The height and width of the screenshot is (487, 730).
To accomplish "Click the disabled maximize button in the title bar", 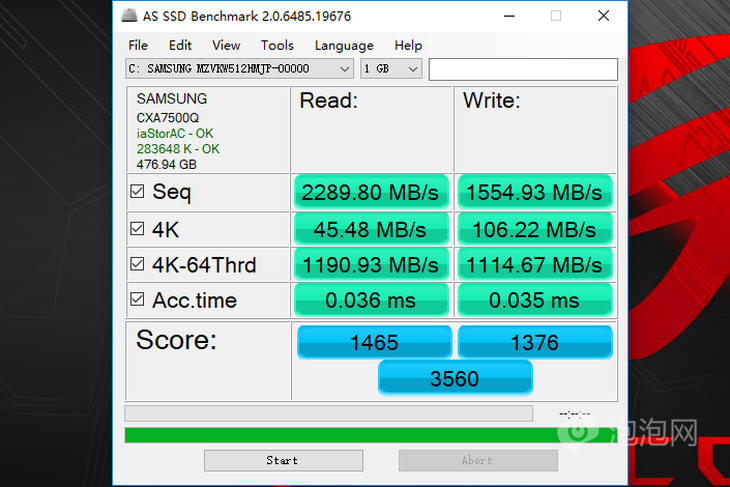I will [x=556, y=16].
